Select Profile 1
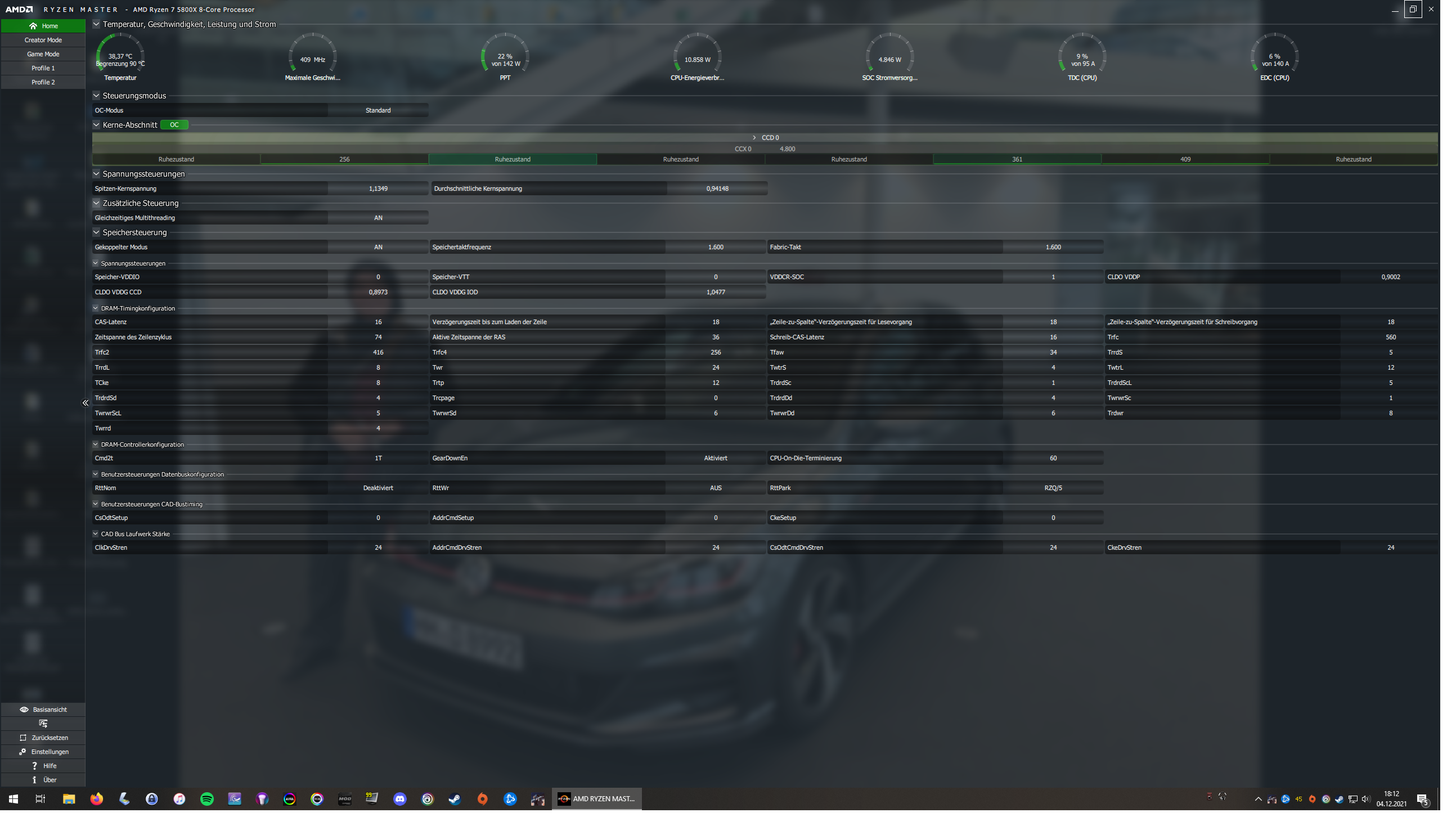 pos(43,68)
